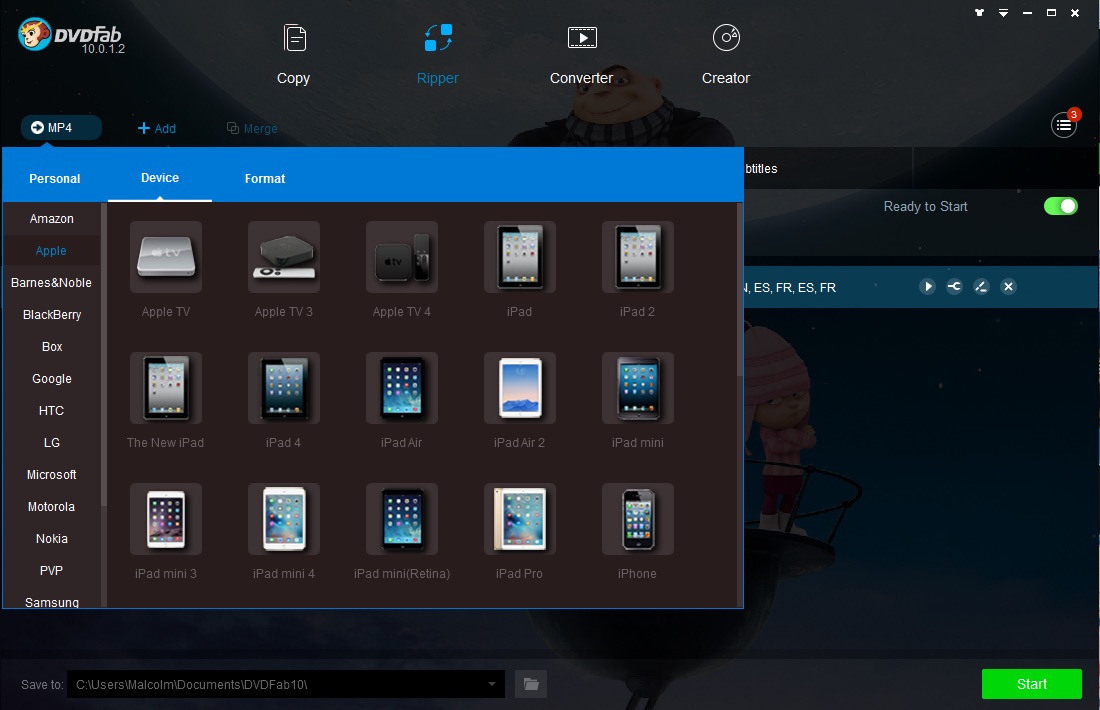Image resolution: width=1100 pixels, height=710 pixels.
Task: Select LG in the brand list
Action: tap(52, 443)
